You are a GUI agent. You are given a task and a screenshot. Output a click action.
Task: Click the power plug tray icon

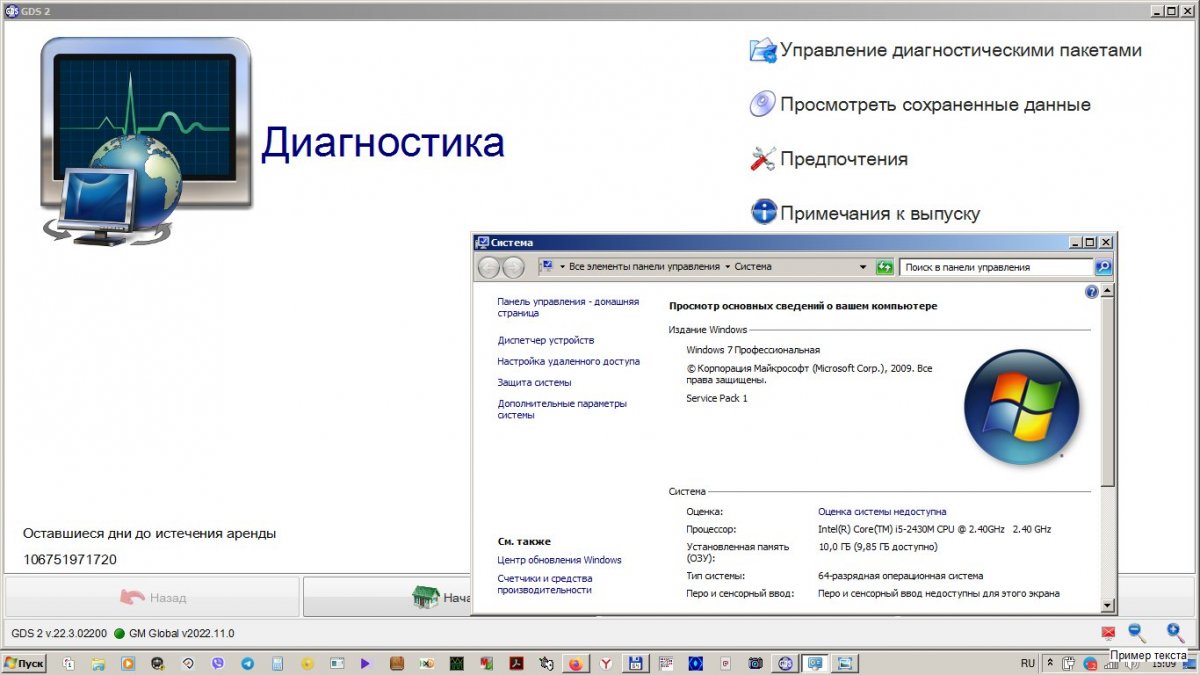point(1068,663)
